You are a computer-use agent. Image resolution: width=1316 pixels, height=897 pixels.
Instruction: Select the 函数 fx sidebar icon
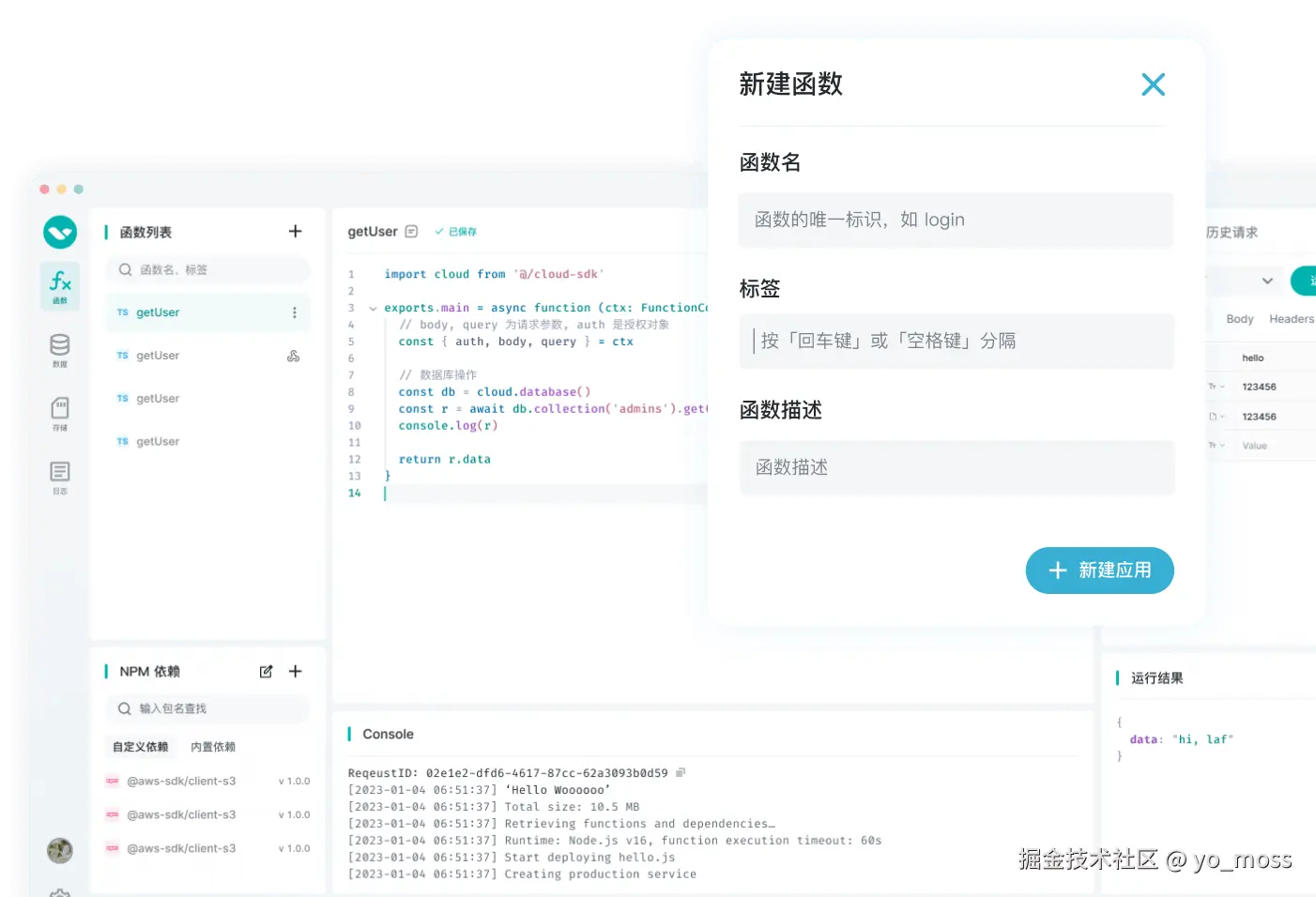pos(60,286)
